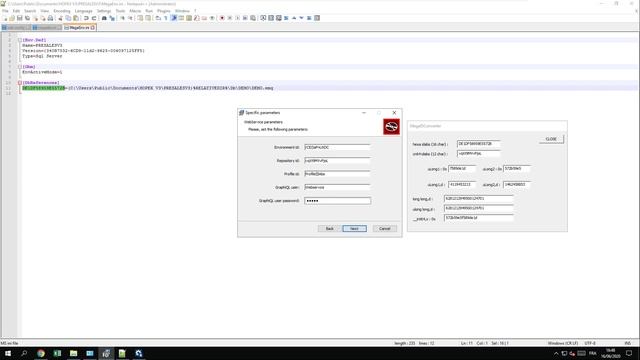Click the red logo in Specific parameters dialog
This screenshot has width=640, height=360.
click(391, 127)
